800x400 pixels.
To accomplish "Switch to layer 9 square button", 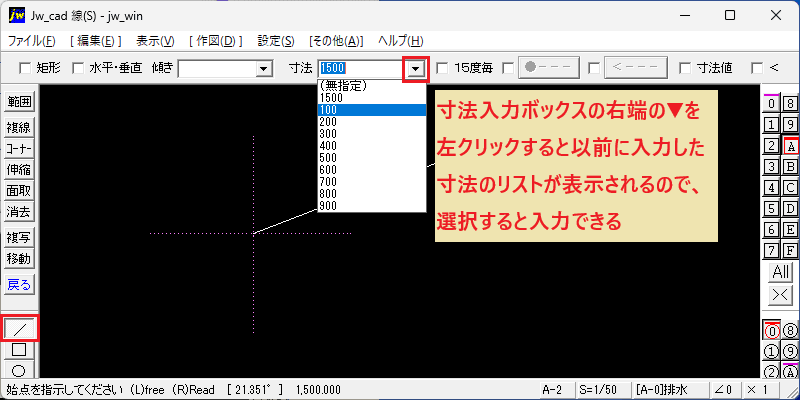I will (x=790, y=124).
